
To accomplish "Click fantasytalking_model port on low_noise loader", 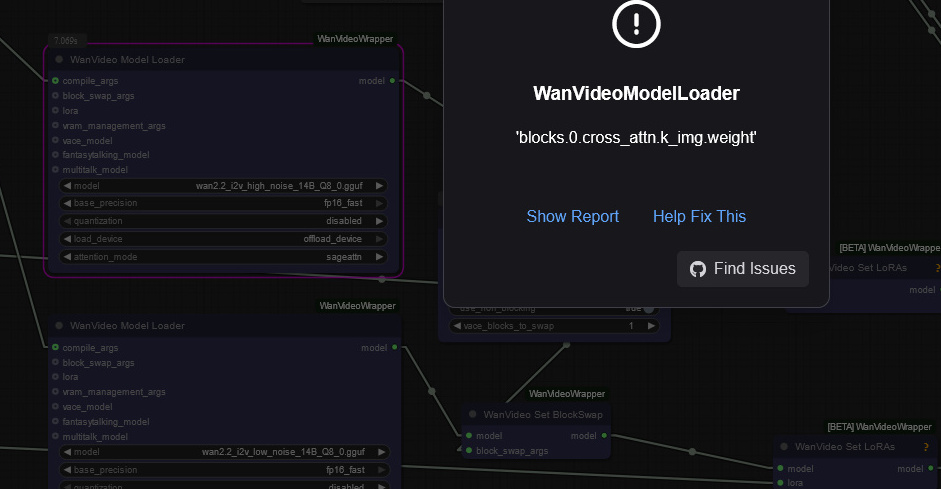I will (55, 422).
